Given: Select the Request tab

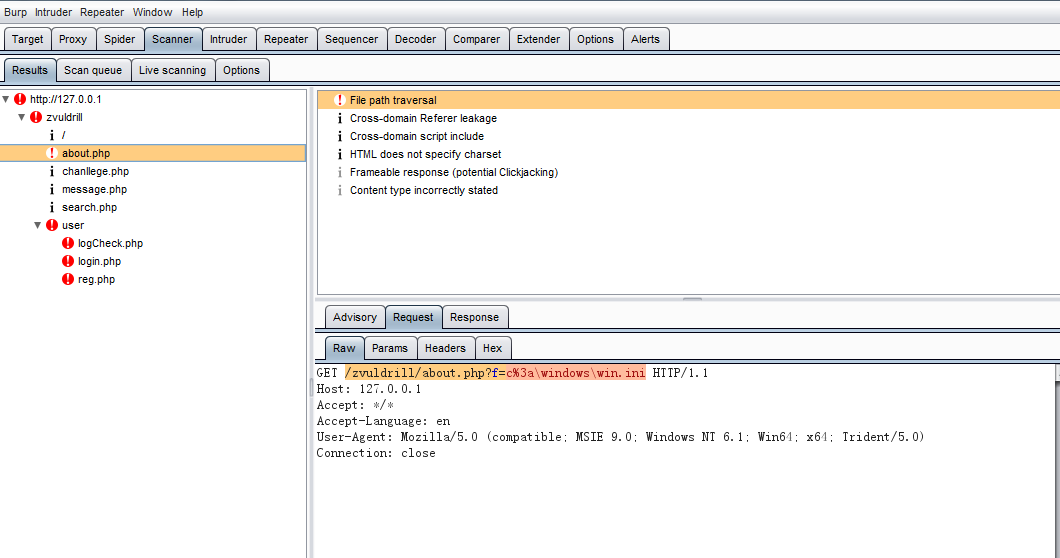Looking at the screenshot, I should 413,317.
